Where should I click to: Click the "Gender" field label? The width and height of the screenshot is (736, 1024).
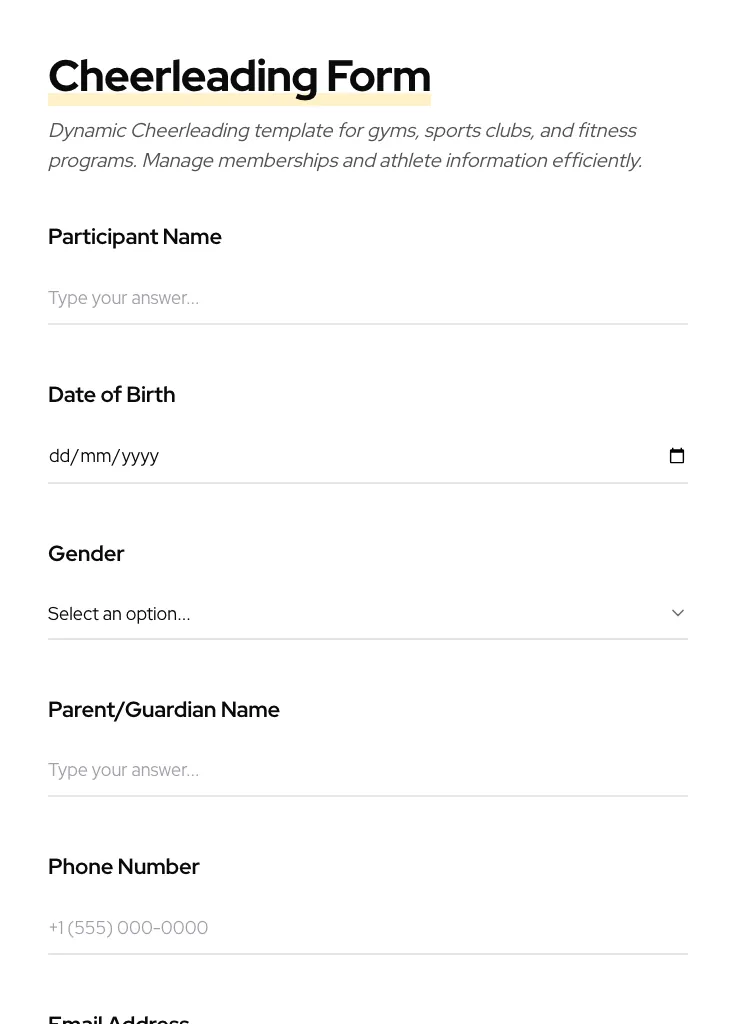[86, 554]
